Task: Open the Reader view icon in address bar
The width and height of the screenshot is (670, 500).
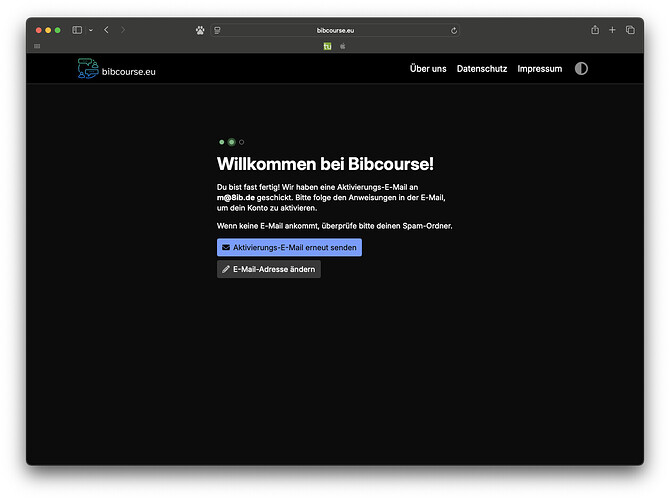Action: (x=217, y=30)
